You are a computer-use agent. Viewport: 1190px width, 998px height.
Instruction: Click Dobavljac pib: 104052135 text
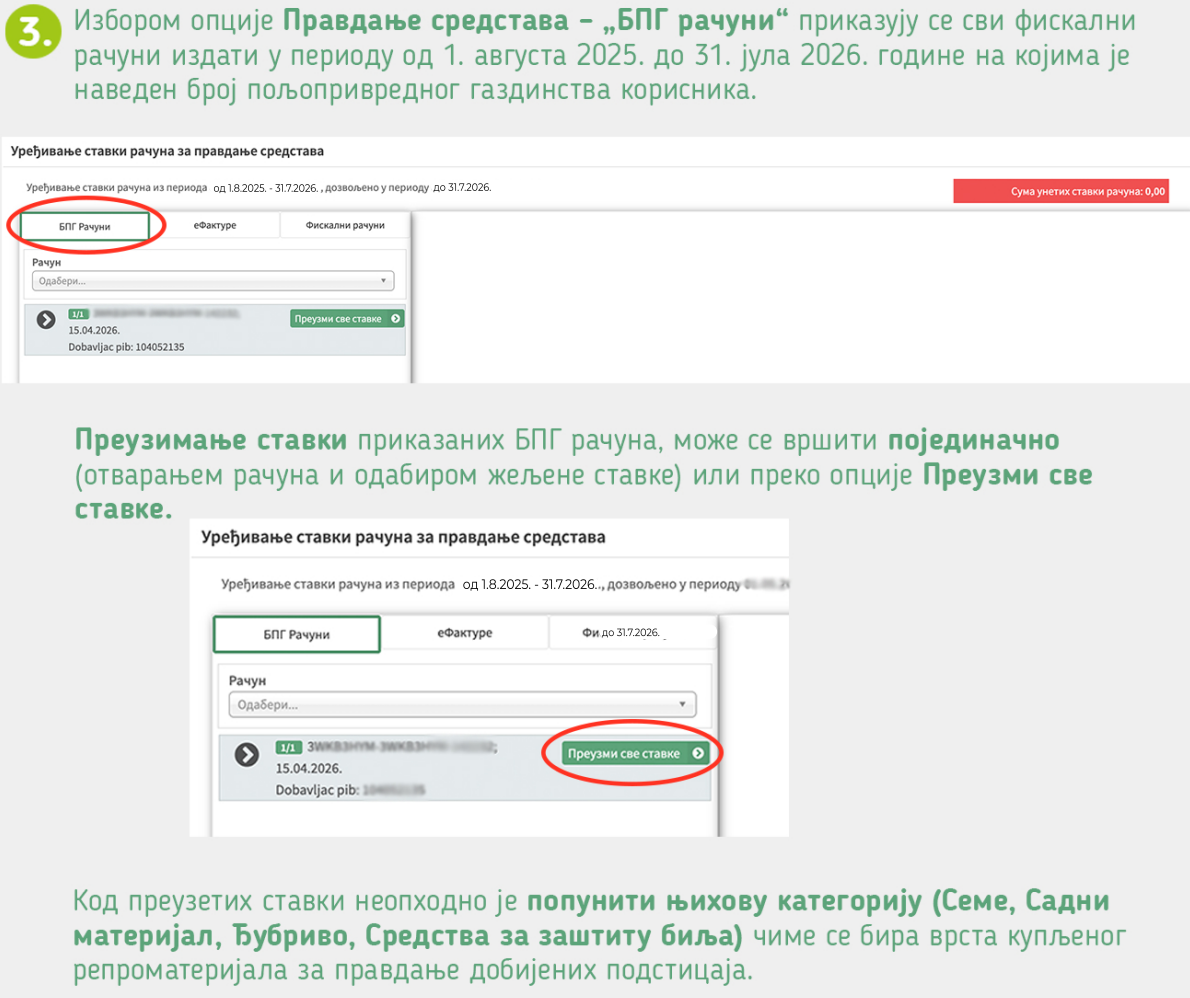tap(126, 347)
